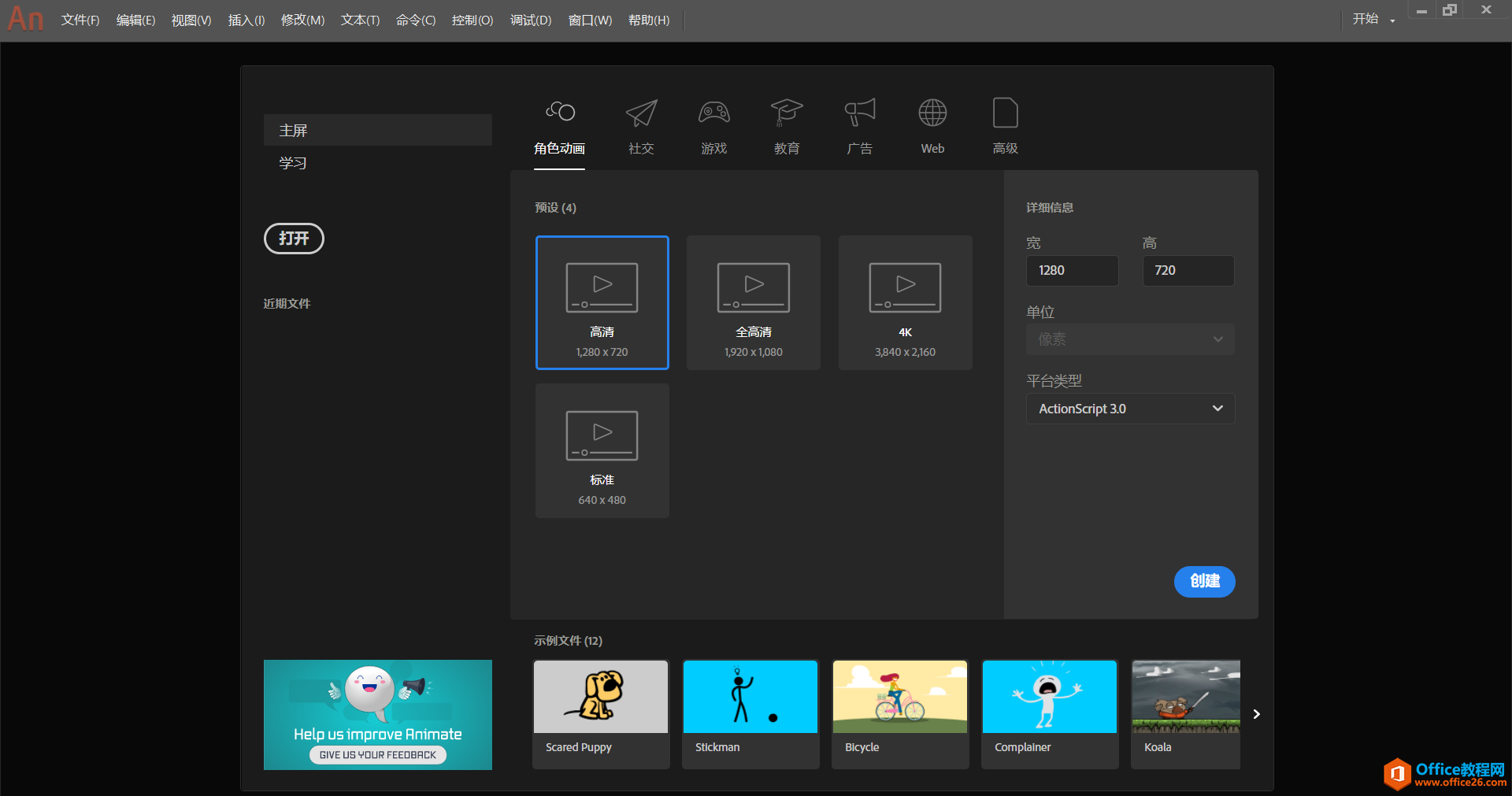This screenshot has width=1512, height=796.
Task: Click the 创建 button
Action: click(1204, 581)
